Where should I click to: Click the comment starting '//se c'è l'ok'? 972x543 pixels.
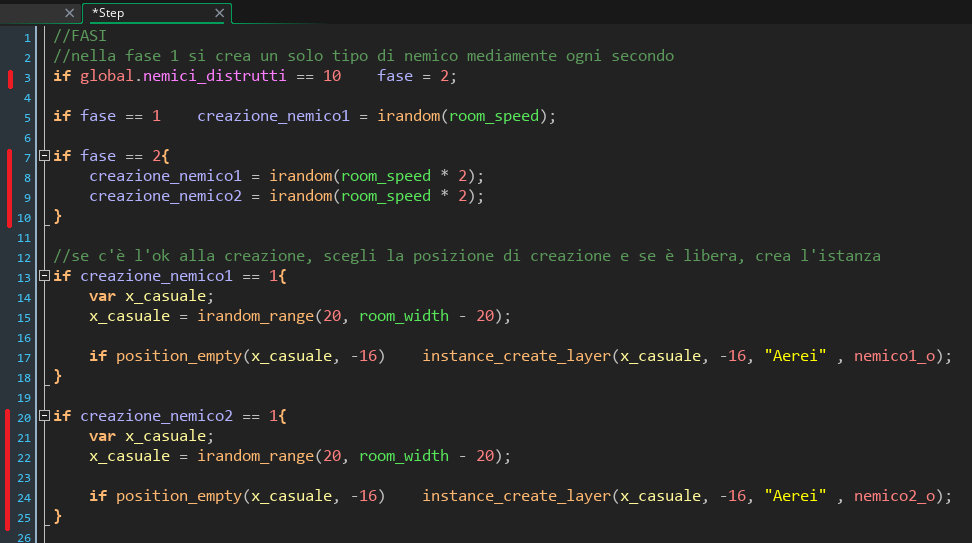pyautogui.click(x=467, y=256)
